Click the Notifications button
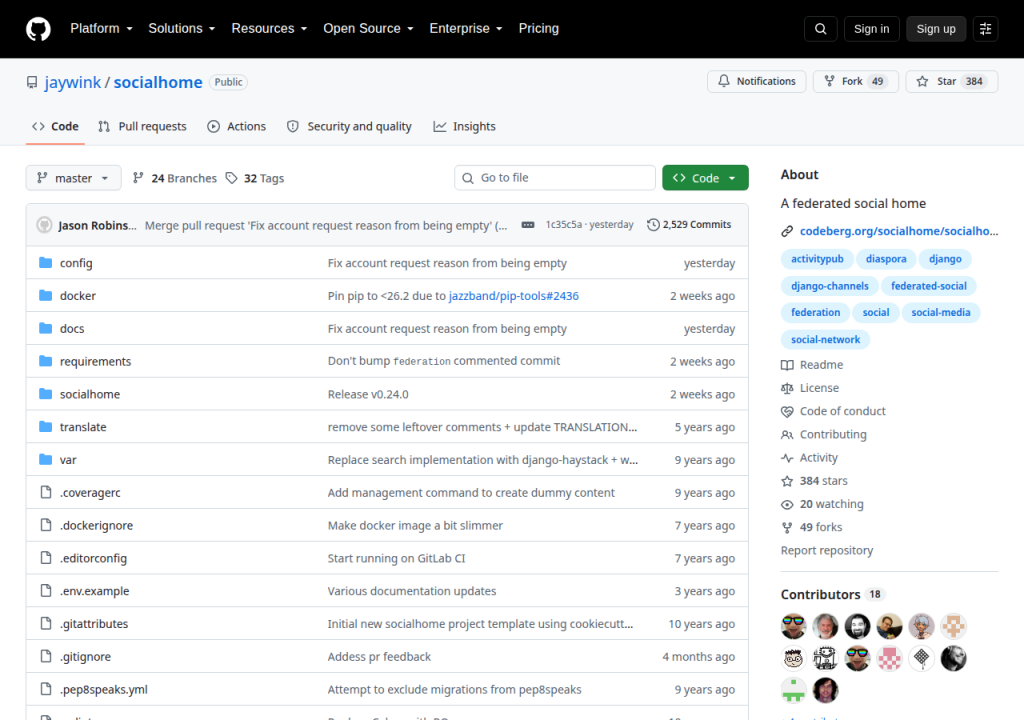The height and width of the screenshot is (720, 1024). click(x=756, y=81)
